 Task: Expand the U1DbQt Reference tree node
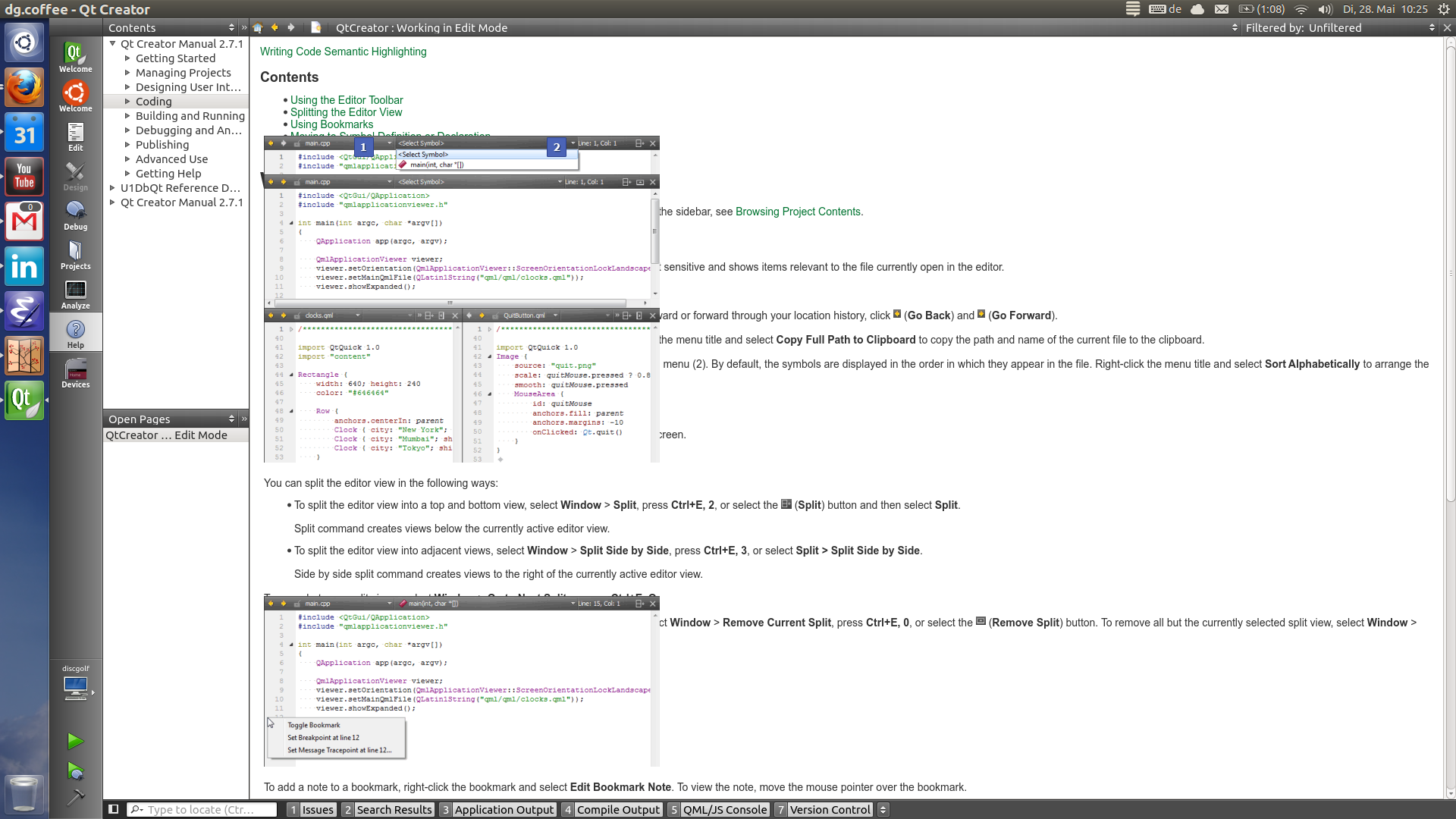[112, 188]
